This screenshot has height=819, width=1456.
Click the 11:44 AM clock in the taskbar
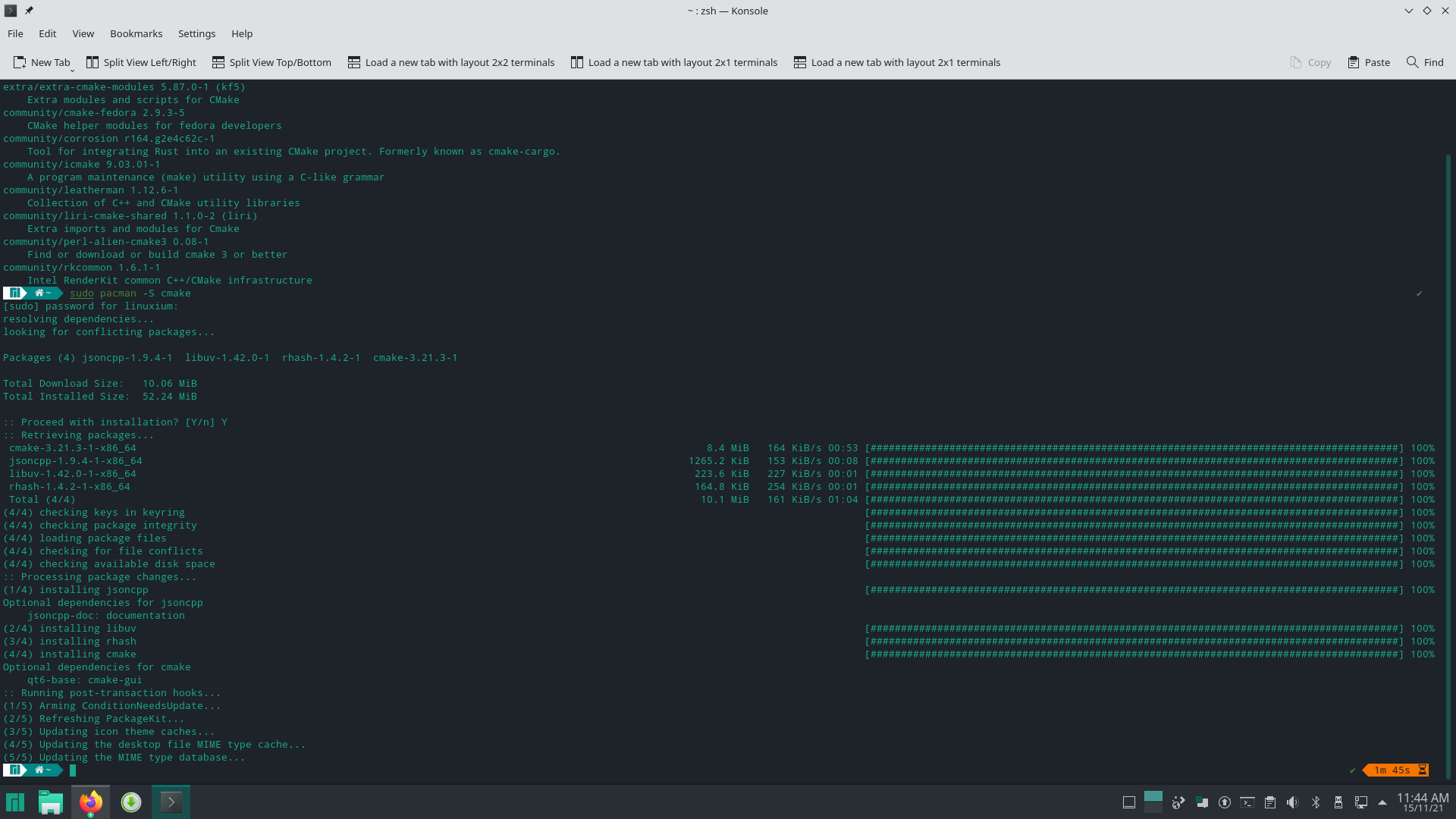(1423, 802)
